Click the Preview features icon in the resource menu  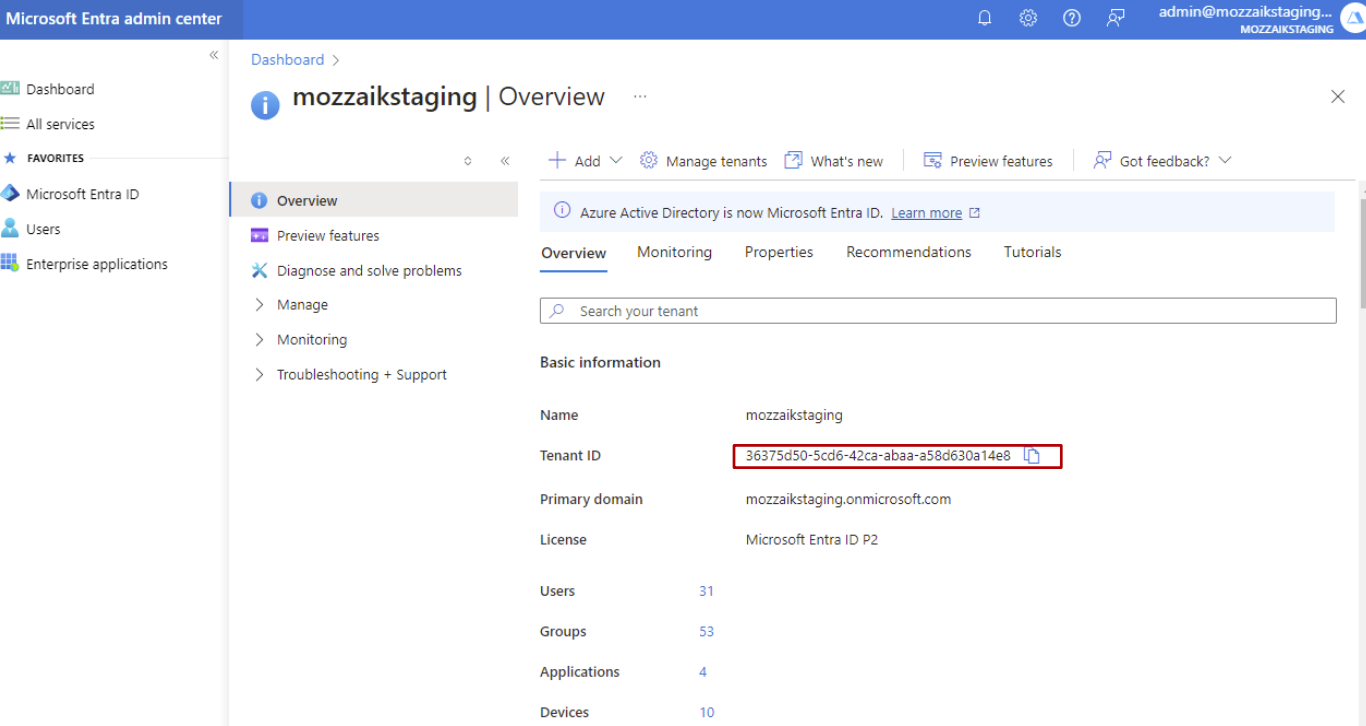[x=259, y=236]
